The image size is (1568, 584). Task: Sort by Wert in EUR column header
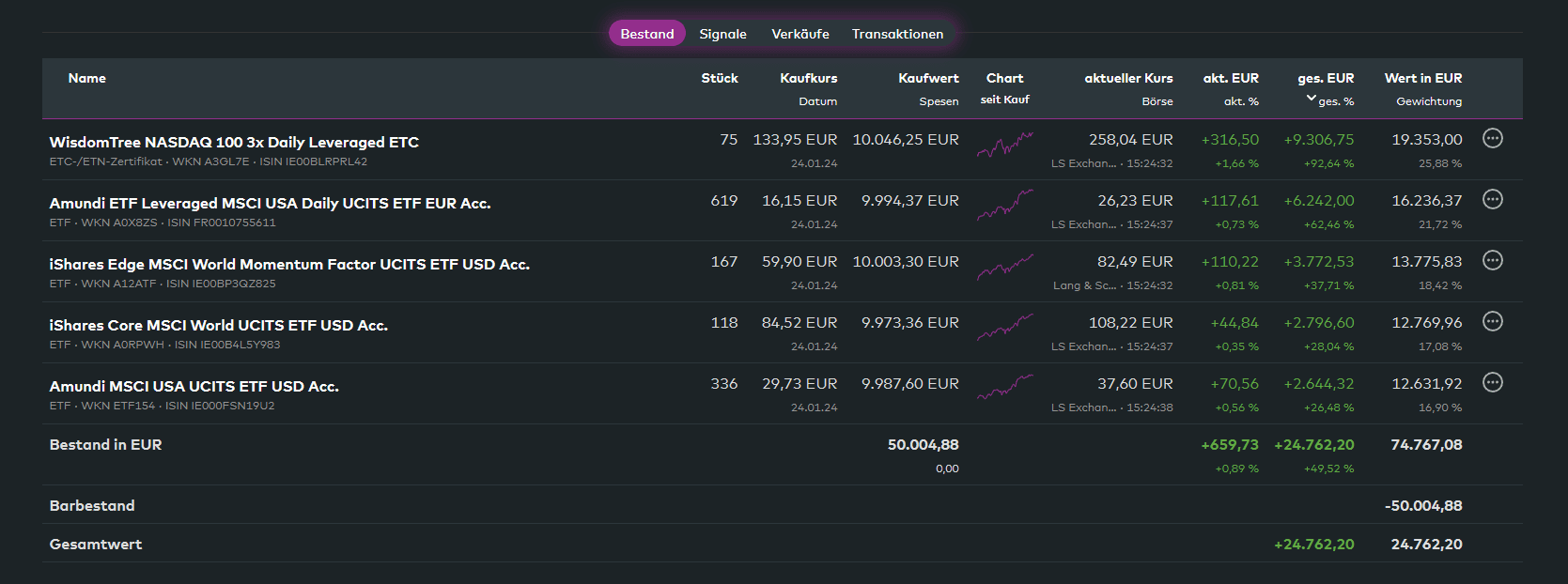pos(1422,79)
